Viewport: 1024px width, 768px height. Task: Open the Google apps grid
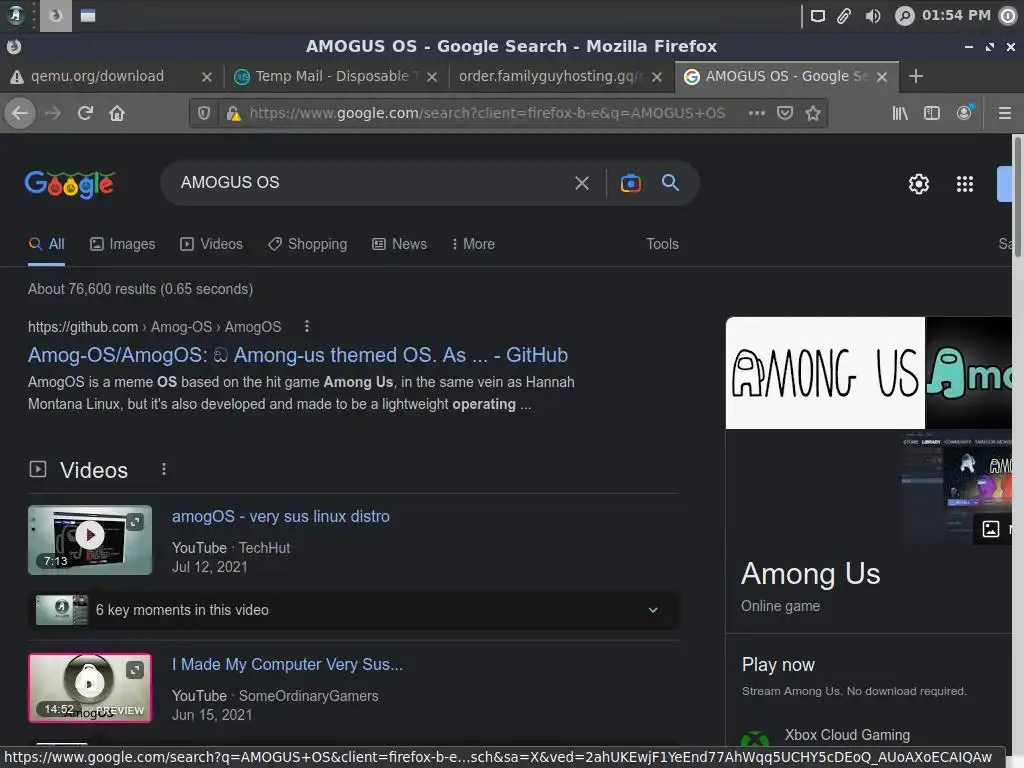click(965, 184)
